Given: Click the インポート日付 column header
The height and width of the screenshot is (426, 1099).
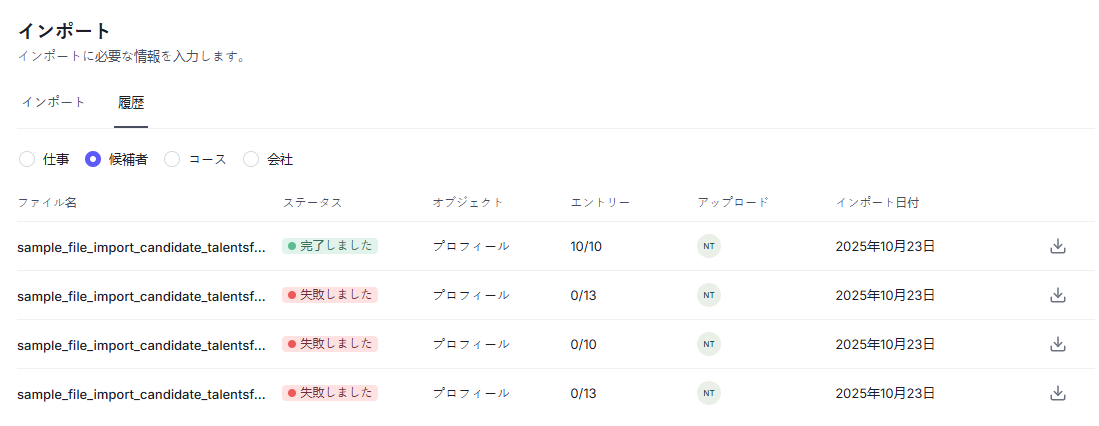Looking at the screenshot, I should (x=877, y=202).
